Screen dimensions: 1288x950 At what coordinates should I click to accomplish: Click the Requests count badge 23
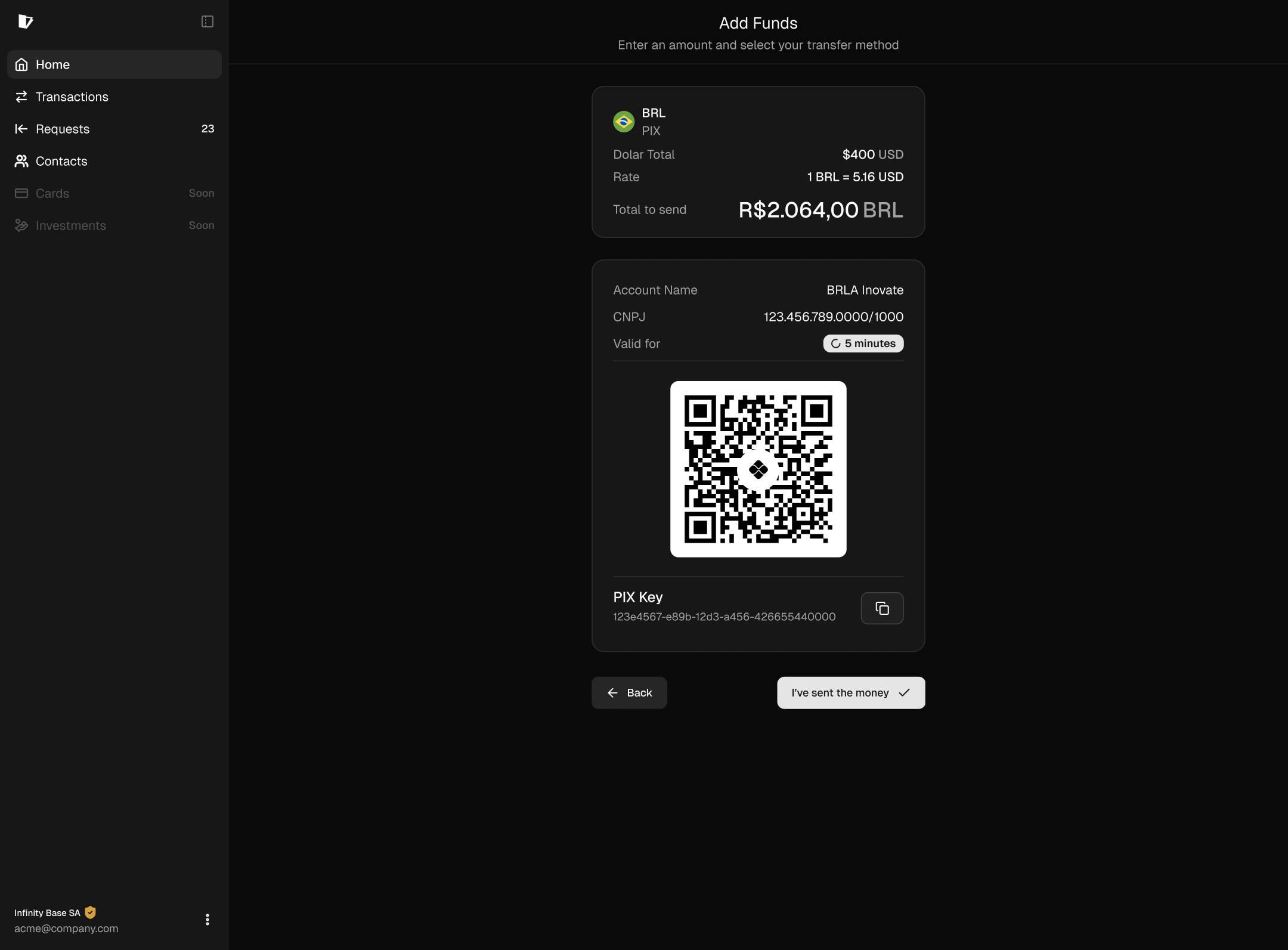208,129
